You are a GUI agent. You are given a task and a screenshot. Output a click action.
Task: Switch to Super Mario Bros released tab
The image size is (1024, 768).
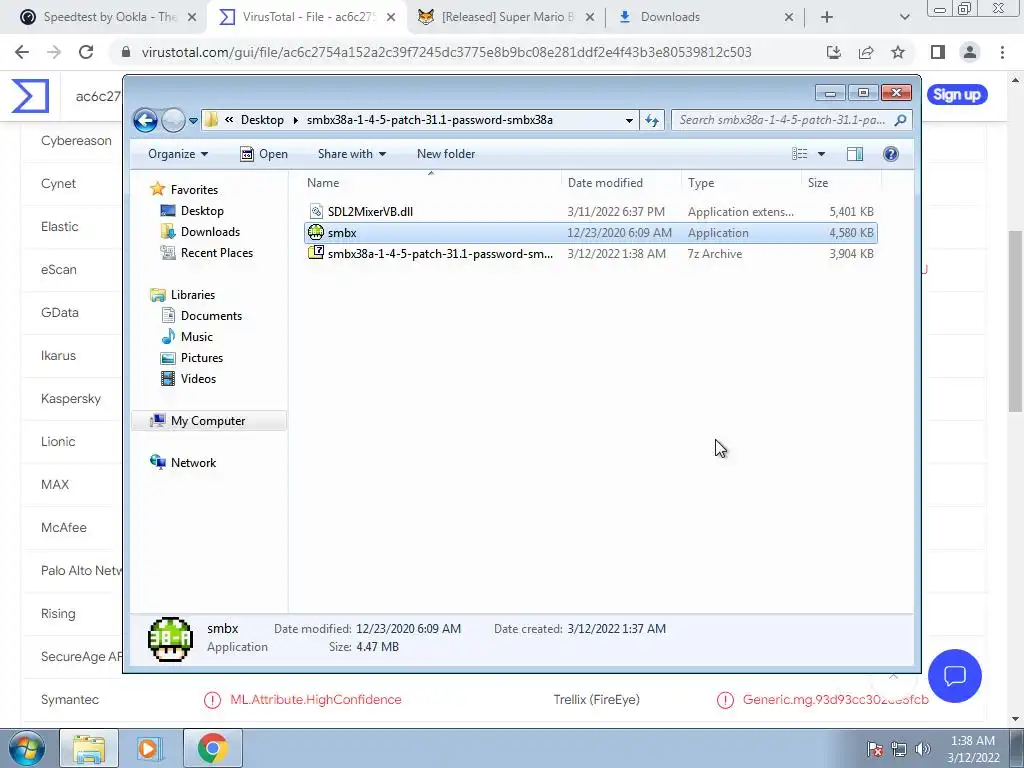pyautogui.click(x=507, y=17)
